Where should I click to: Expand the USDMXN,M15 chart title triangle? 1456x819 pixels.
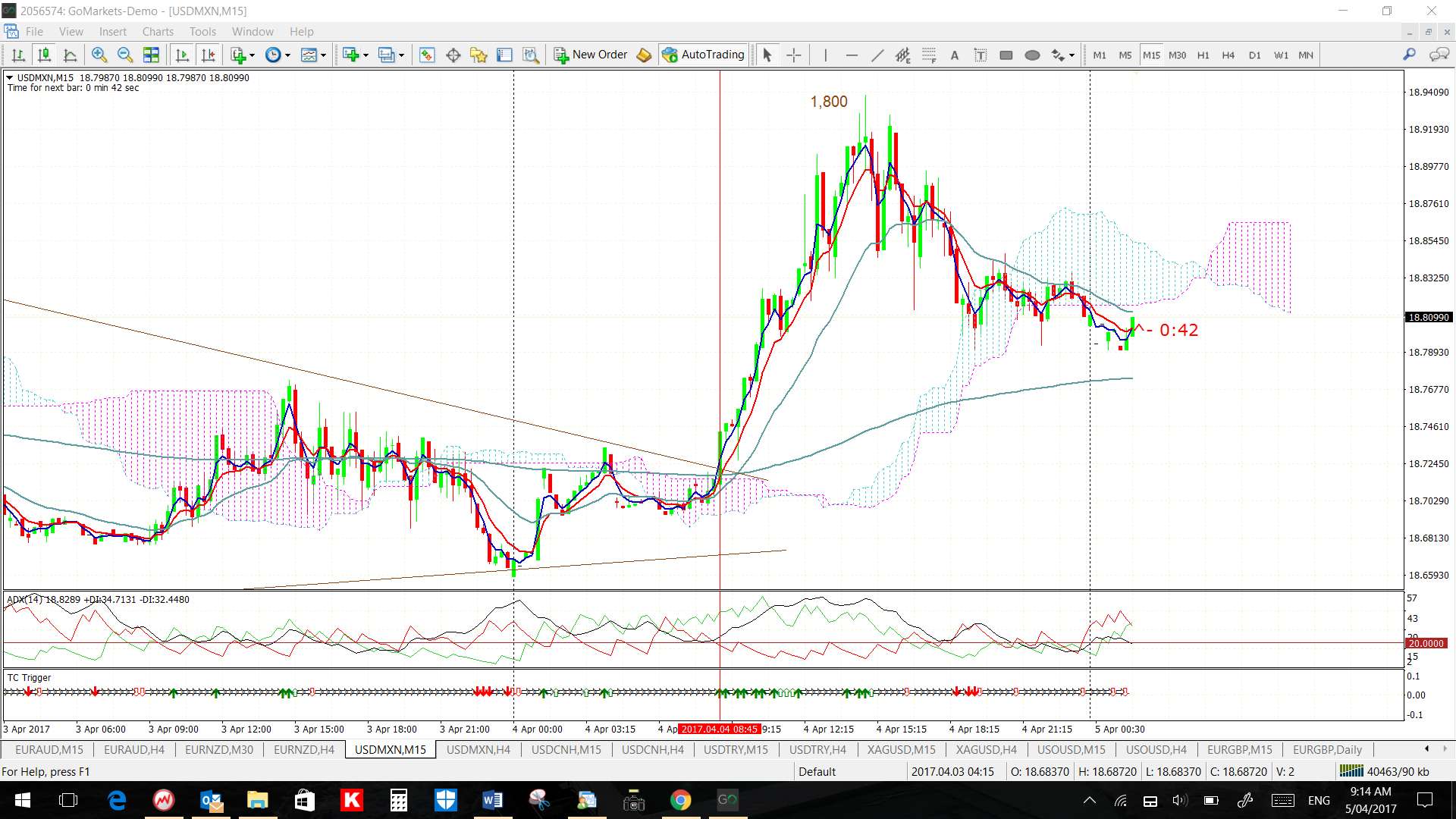(x=9, y=77)
